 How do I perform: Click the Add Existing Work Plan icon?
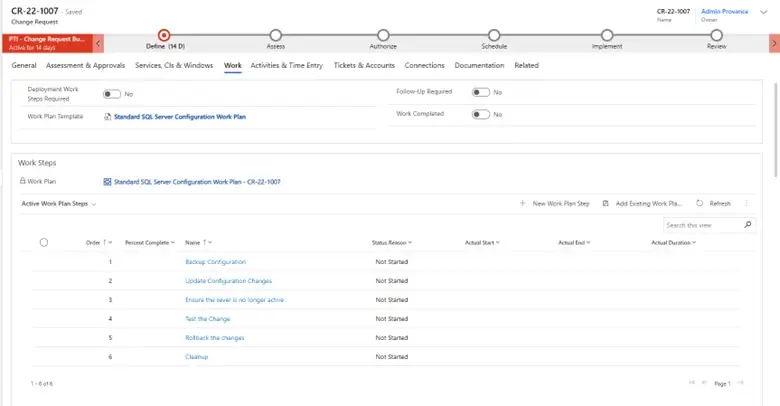pyautogui.click(x=605, y=203)
